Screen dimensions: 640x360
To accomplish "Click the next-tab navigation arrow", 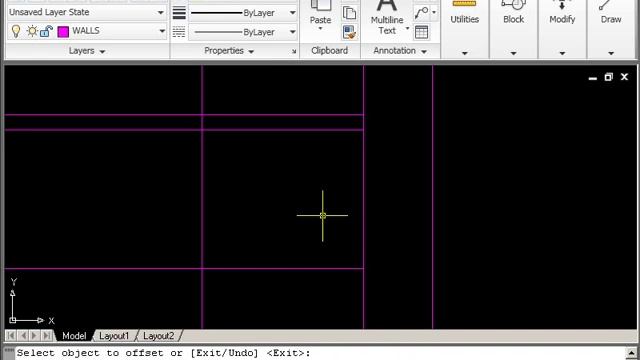I will tap(35, 336).
